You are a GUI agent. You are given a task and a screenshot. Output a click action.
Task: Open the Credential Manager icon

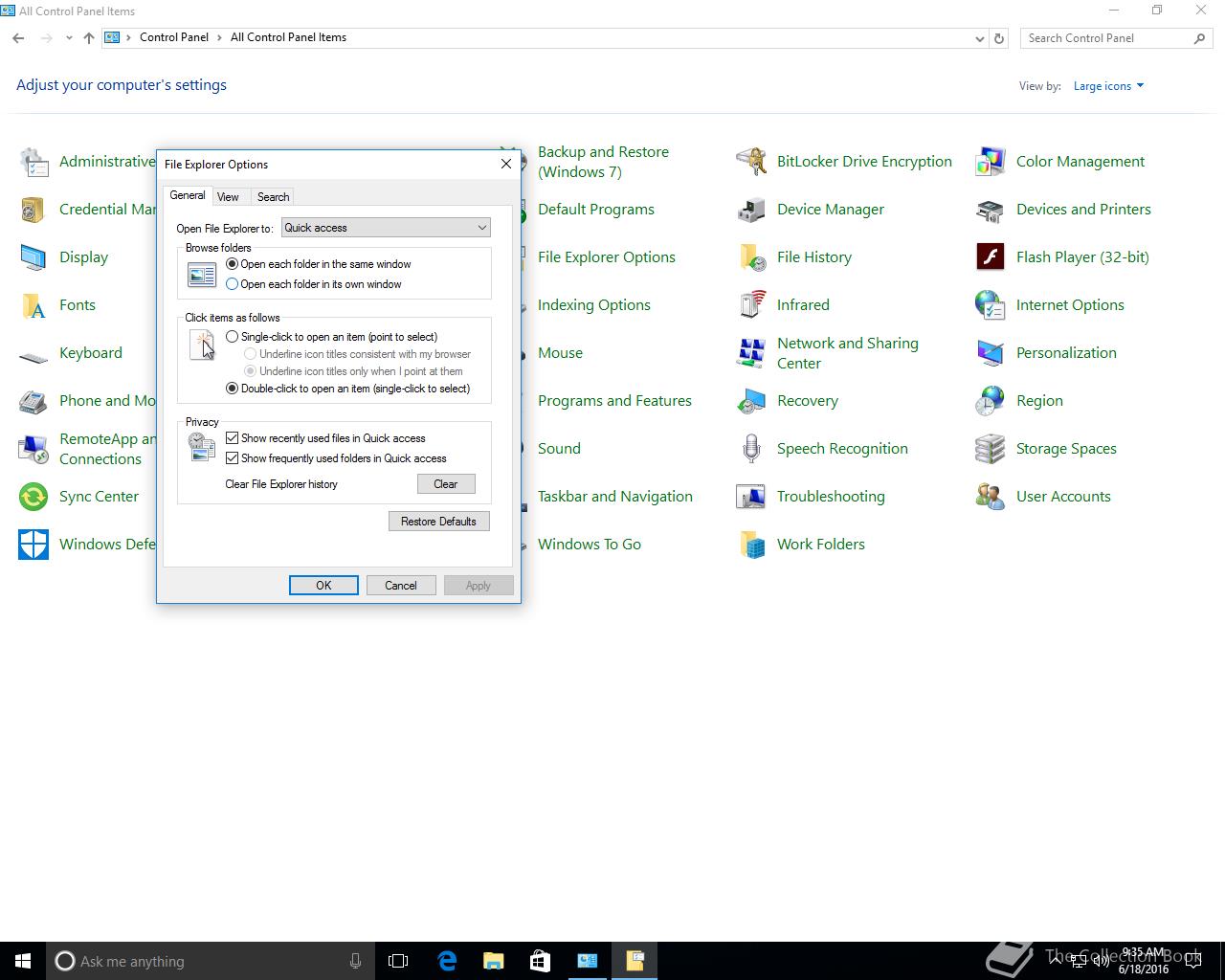click(33, 210)
